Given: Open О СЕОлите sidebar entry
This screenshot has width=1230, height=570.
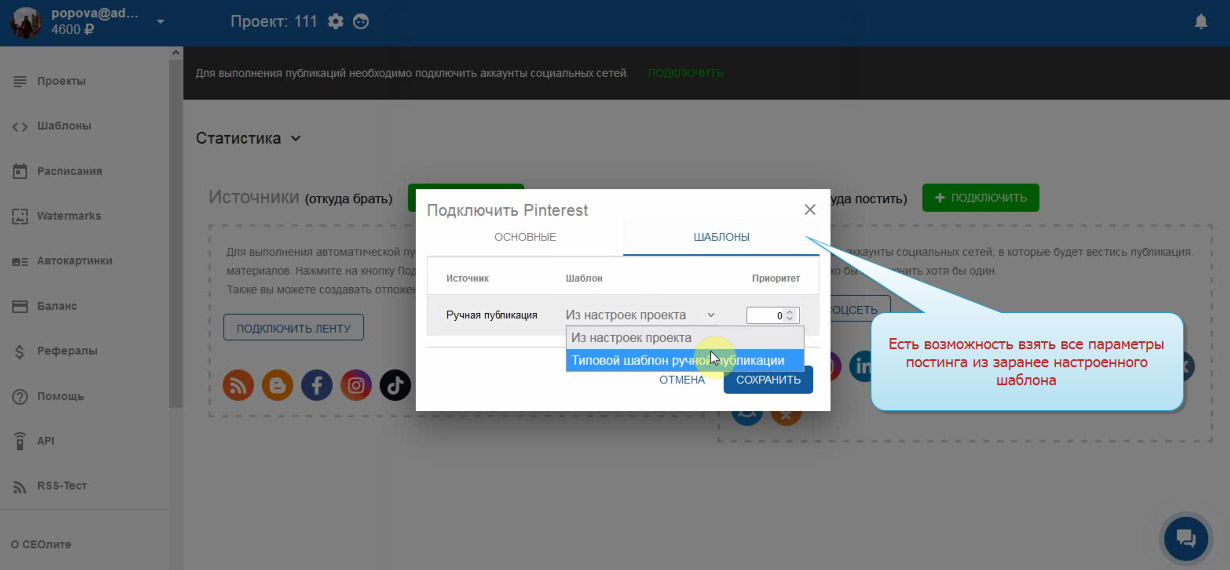Looking at the screenshot, I should coord(41,544).
